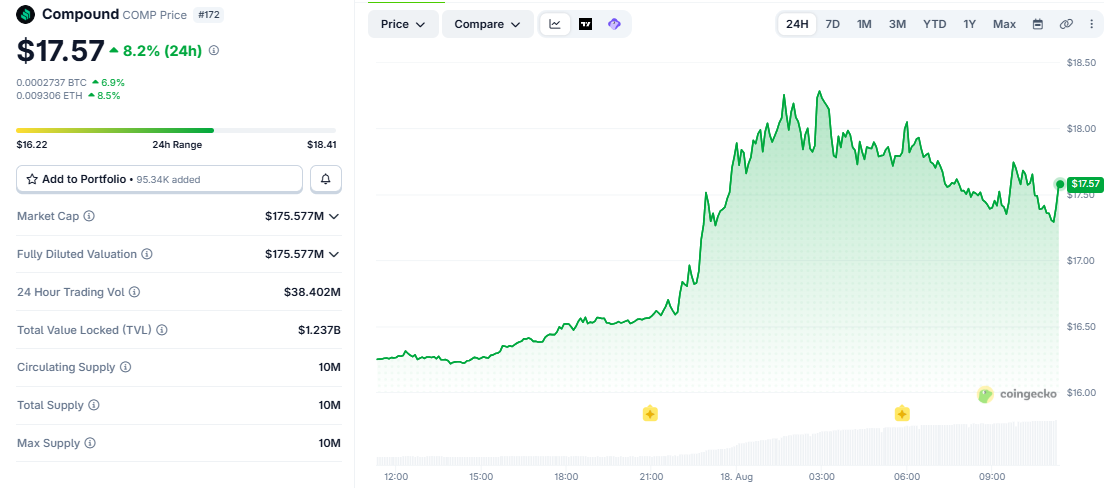This screenshot has height=488, width=1113.
Task: Click Add to Portfolio button
Action: coord(160,179)
